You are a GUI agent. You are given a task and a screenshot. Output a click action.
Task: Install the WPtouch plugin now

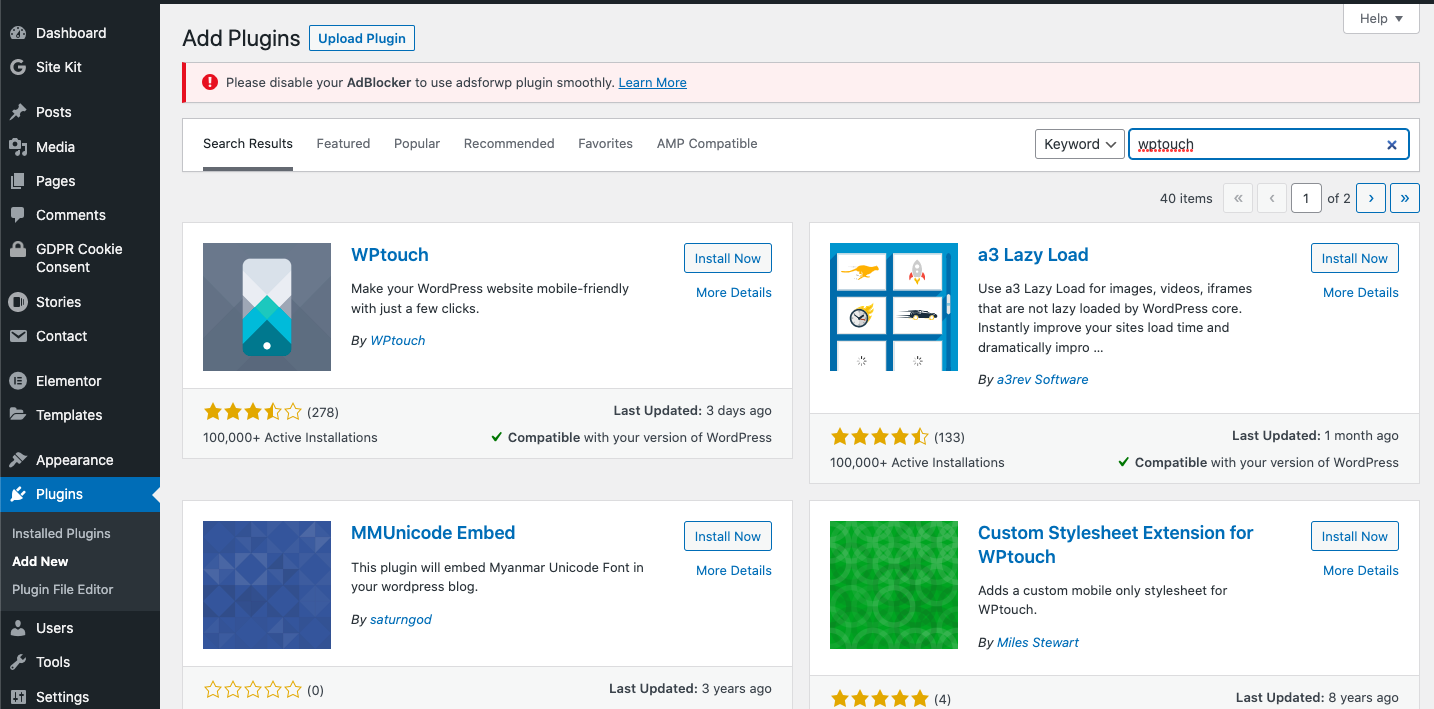pyautogui.click(x=728, y=258)
